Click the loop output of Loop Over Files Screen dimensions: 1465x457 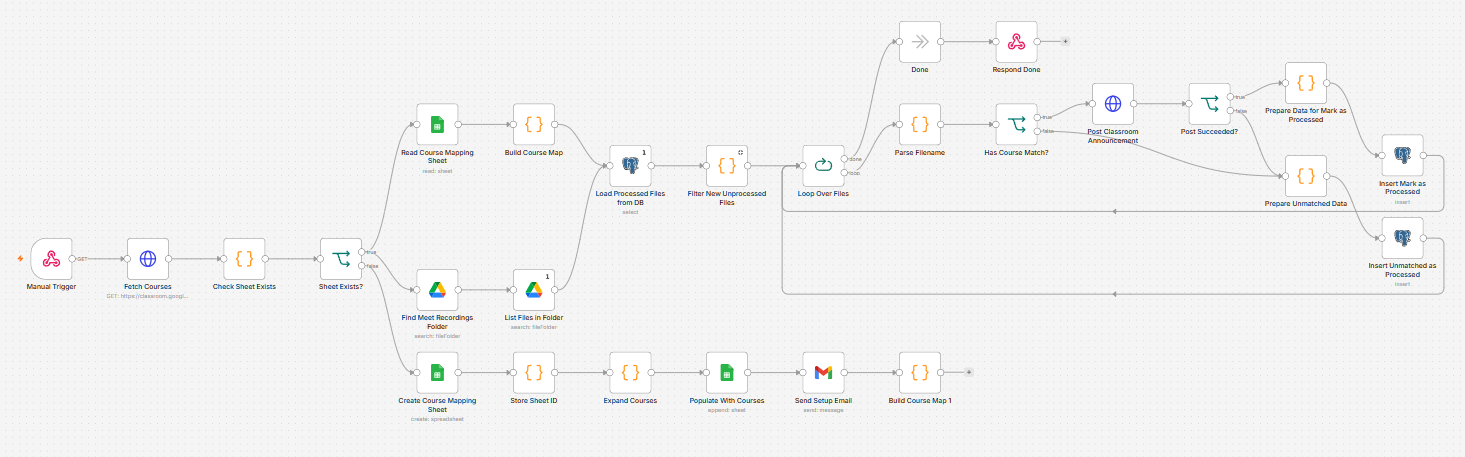tap(844, 173)
